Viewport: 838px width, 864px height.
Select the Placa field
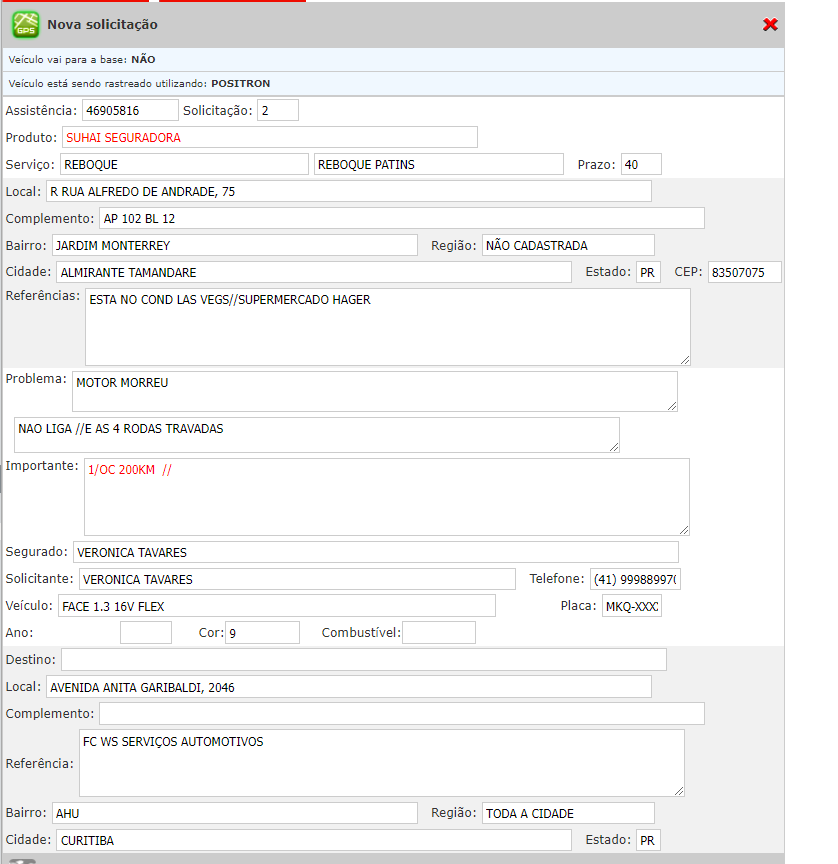pos(631,606)
